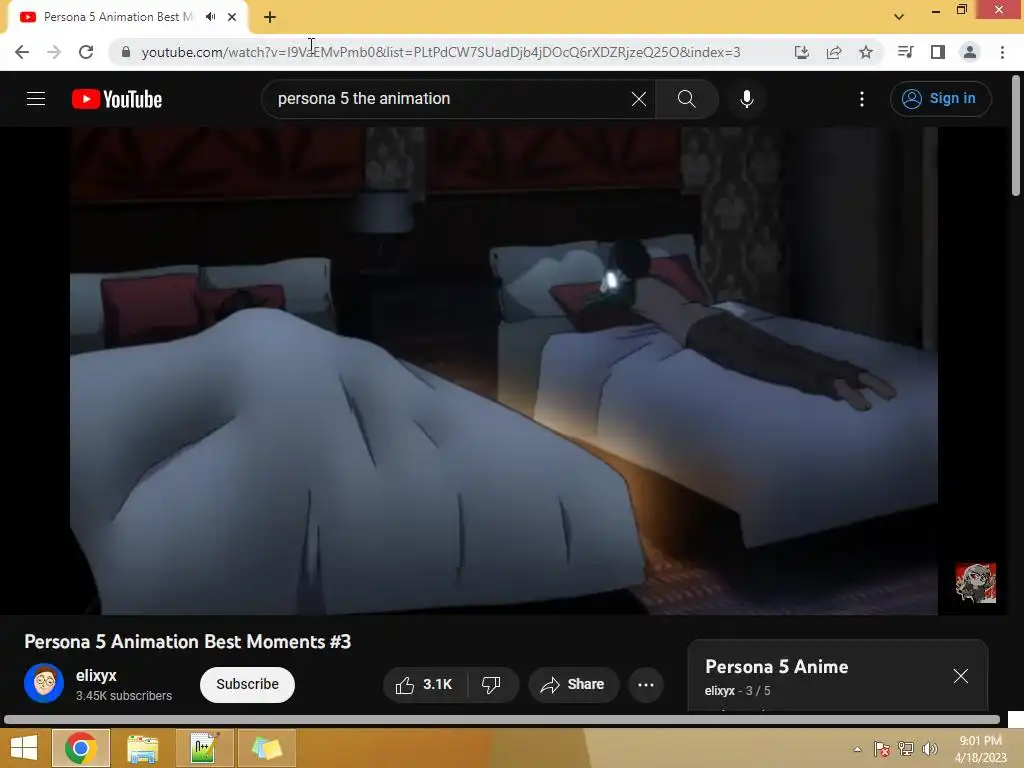Open system volume tray icon
This screenshot has height=768, width=1024.
coord(929,749)
